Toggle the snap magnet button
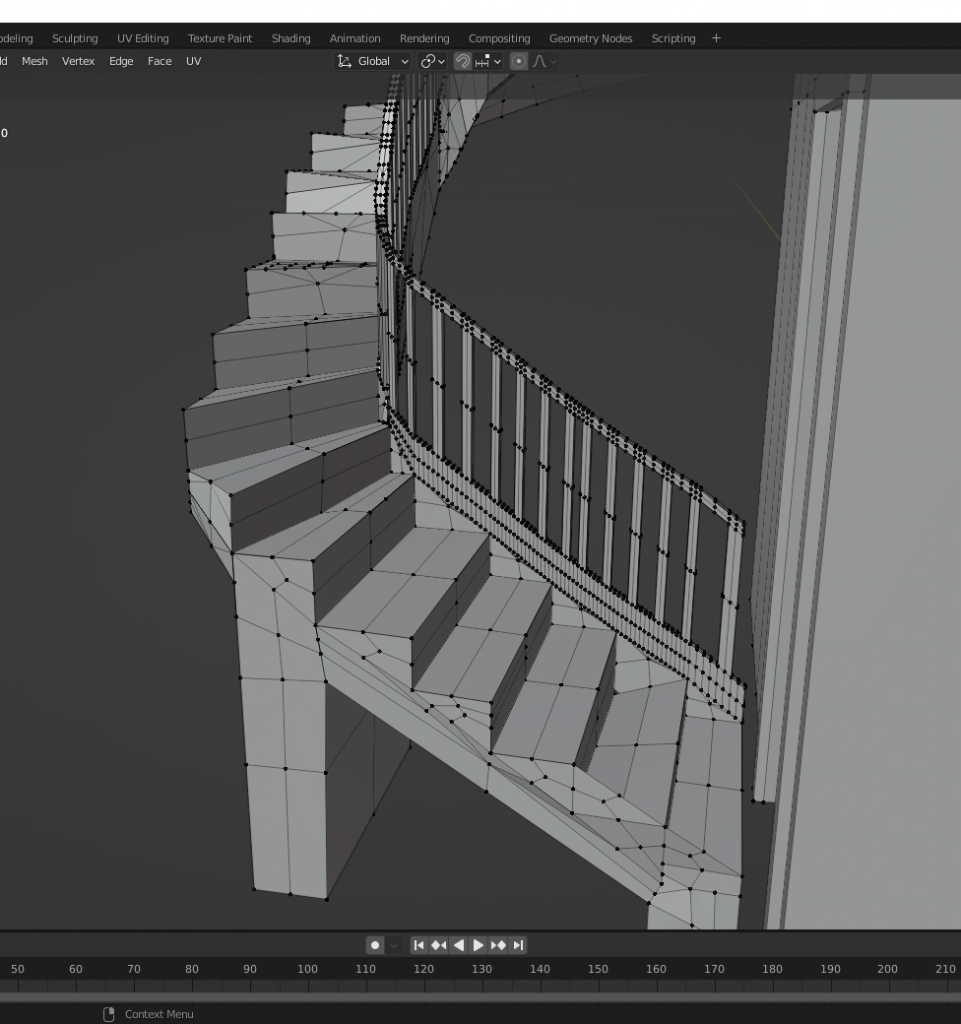 pyautogui.click(x=462, y=61)
